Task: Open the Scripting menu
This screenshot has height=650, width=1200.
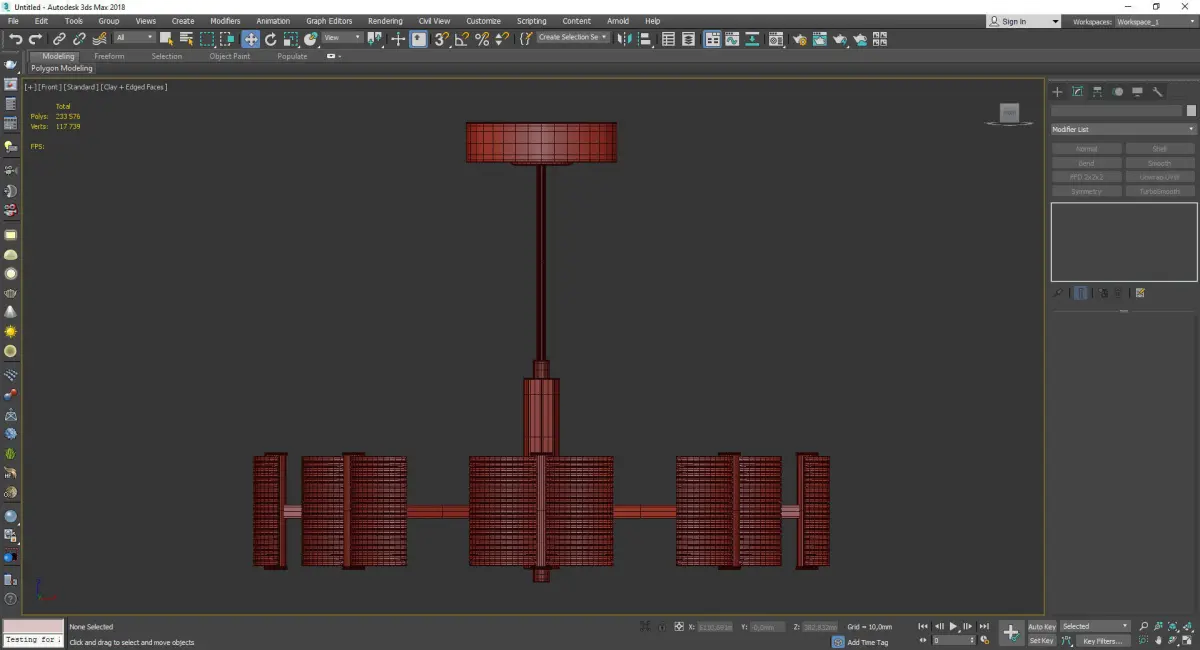Action: click(x=531, y=21)
